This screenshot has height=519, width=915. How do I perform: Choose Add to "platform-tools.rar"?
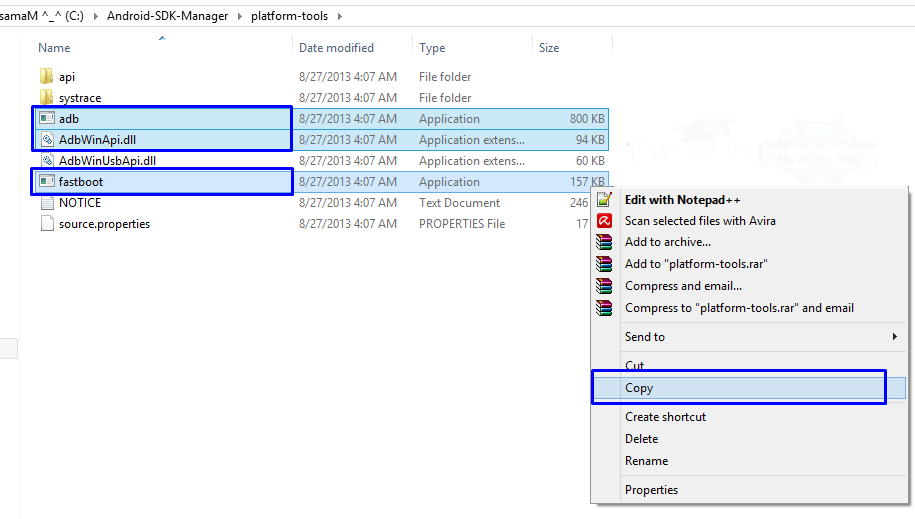tap(696, 264)
